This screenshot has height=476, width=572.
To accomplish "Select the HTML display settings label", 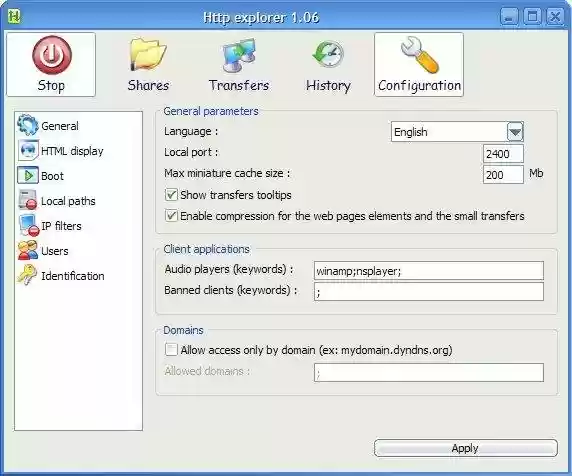I will click(x=72, y=151).
